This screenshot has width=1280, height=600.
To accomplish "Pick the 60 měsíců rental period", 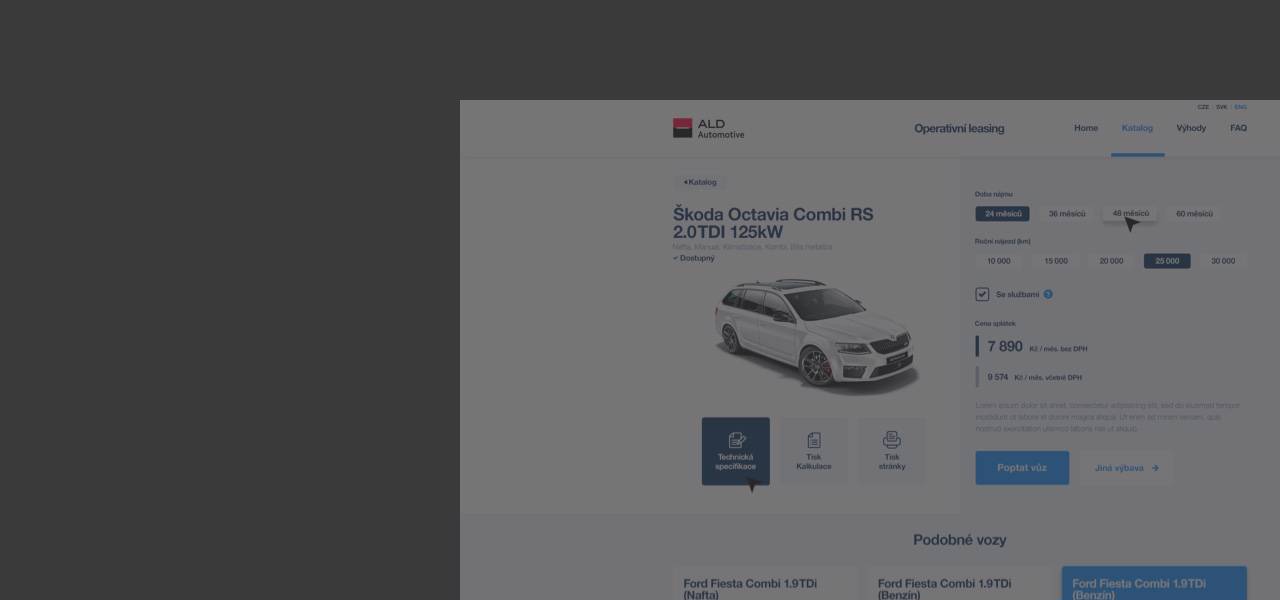I will (1194, 214).
